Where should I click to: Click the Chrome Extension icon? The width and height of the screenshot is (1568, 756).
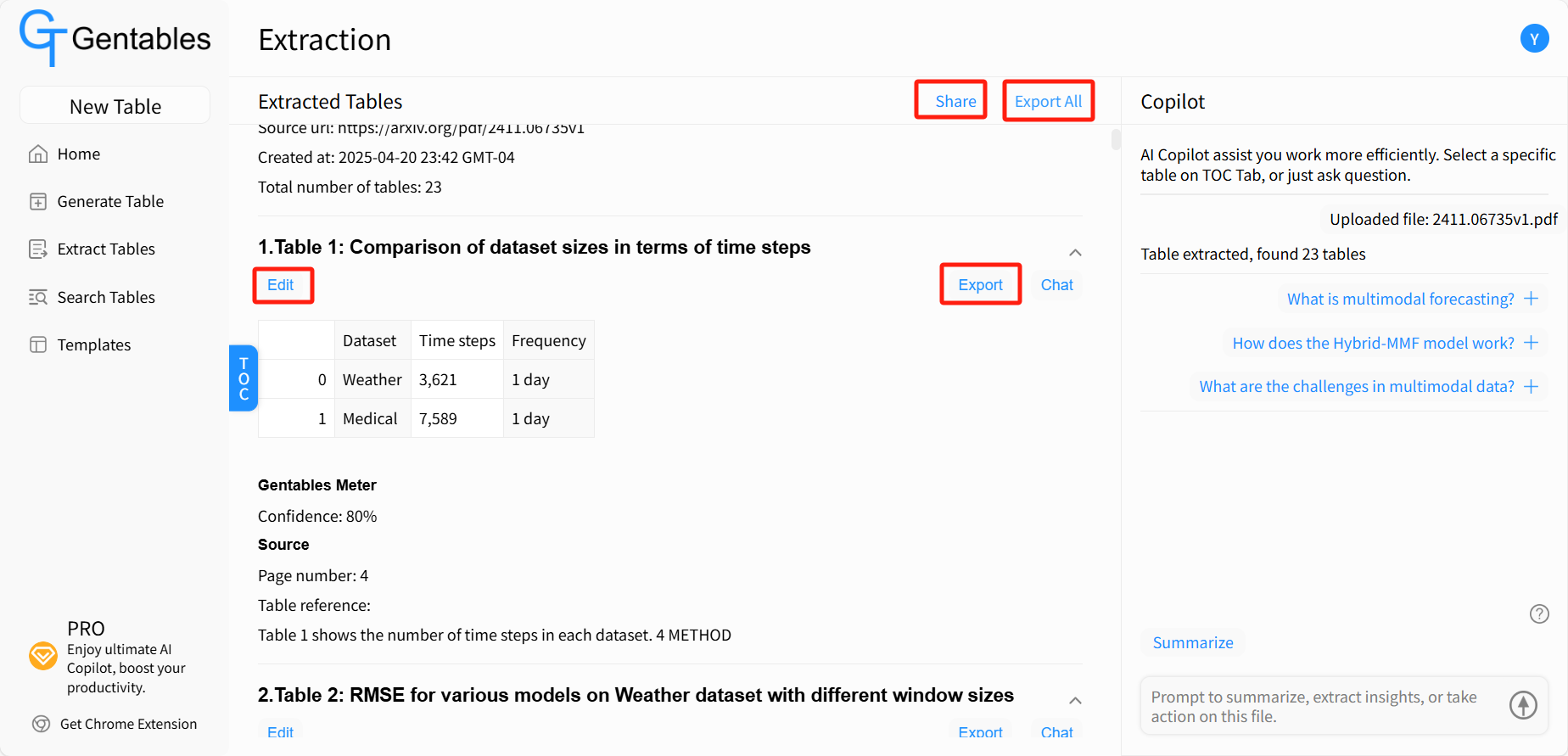[x=41, y=724]
